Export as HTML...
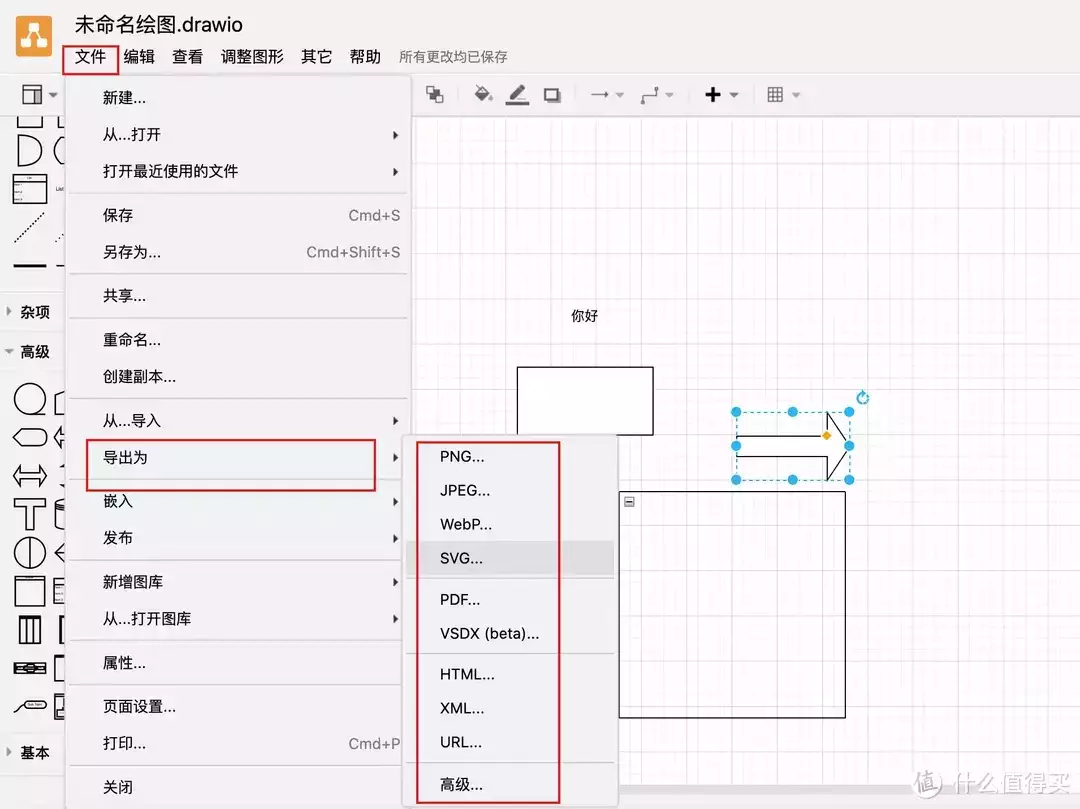The width and height of the screenshot is (1080, 809). pos(510,674)
